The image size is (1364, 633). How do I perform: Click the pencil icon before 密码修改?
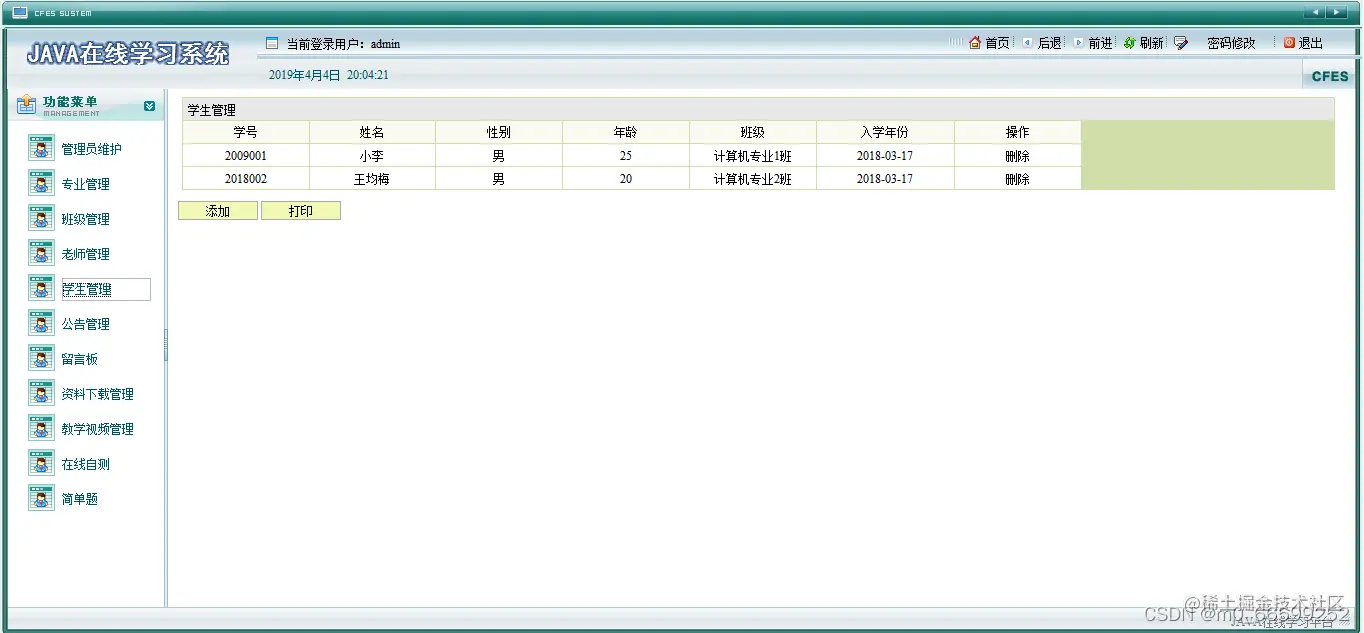tap(1181, 43)
